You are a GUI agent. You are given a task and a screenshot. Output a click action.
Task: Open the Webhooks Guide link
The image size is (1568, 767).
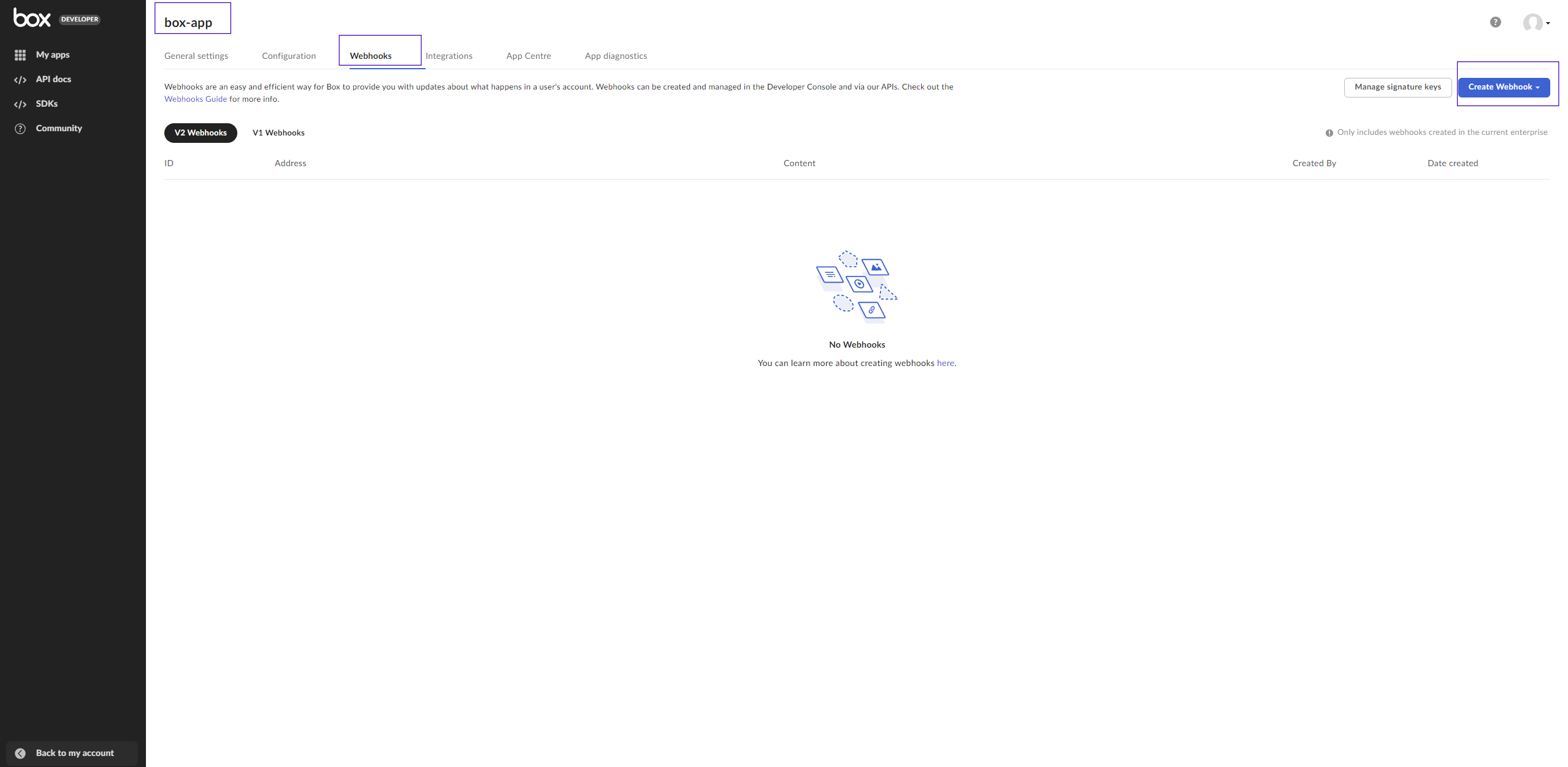tap(196, 99)
